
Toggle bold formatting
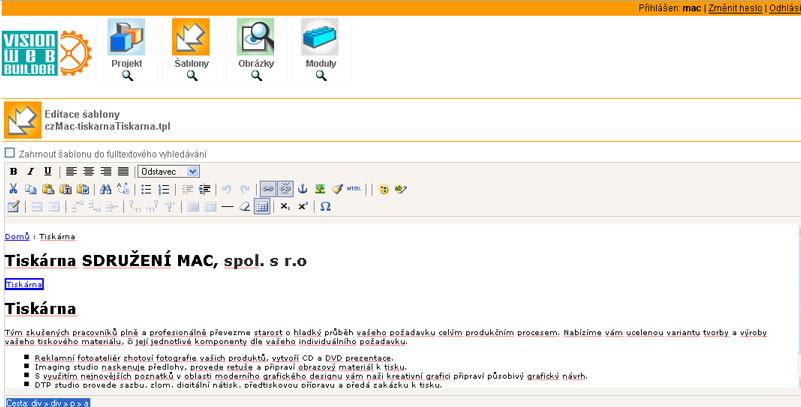point(13,172)
